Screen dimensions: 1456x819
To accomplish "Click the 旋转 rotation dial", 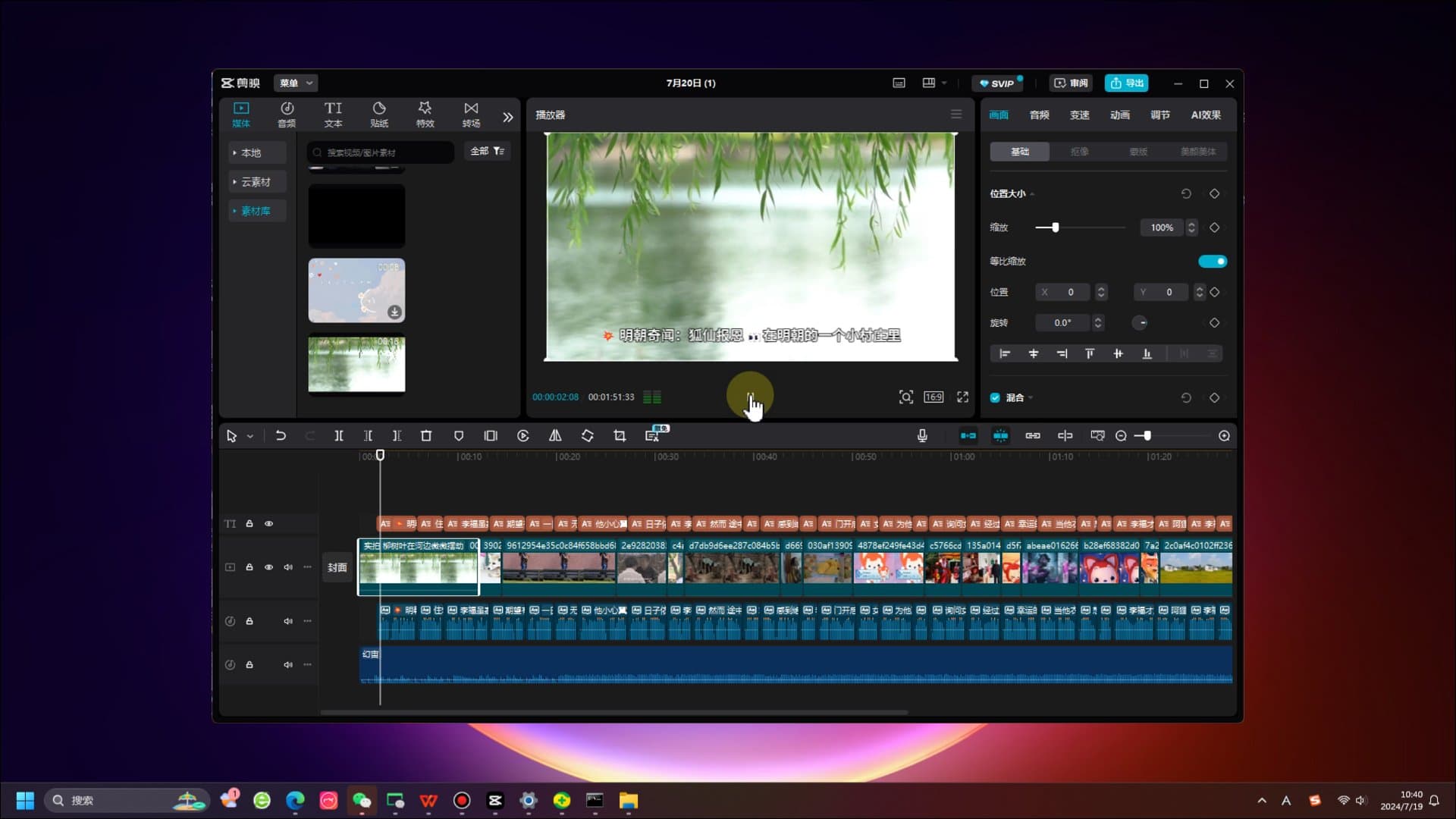I will click(1140, 323).
